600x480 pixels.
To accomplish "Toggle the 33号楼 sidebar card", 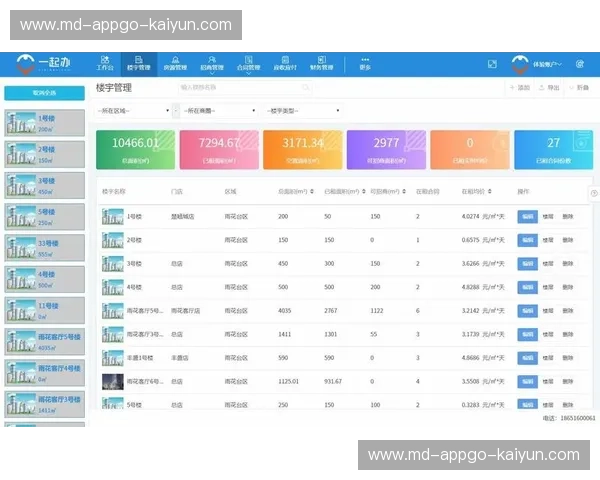I will click(44, 248).
